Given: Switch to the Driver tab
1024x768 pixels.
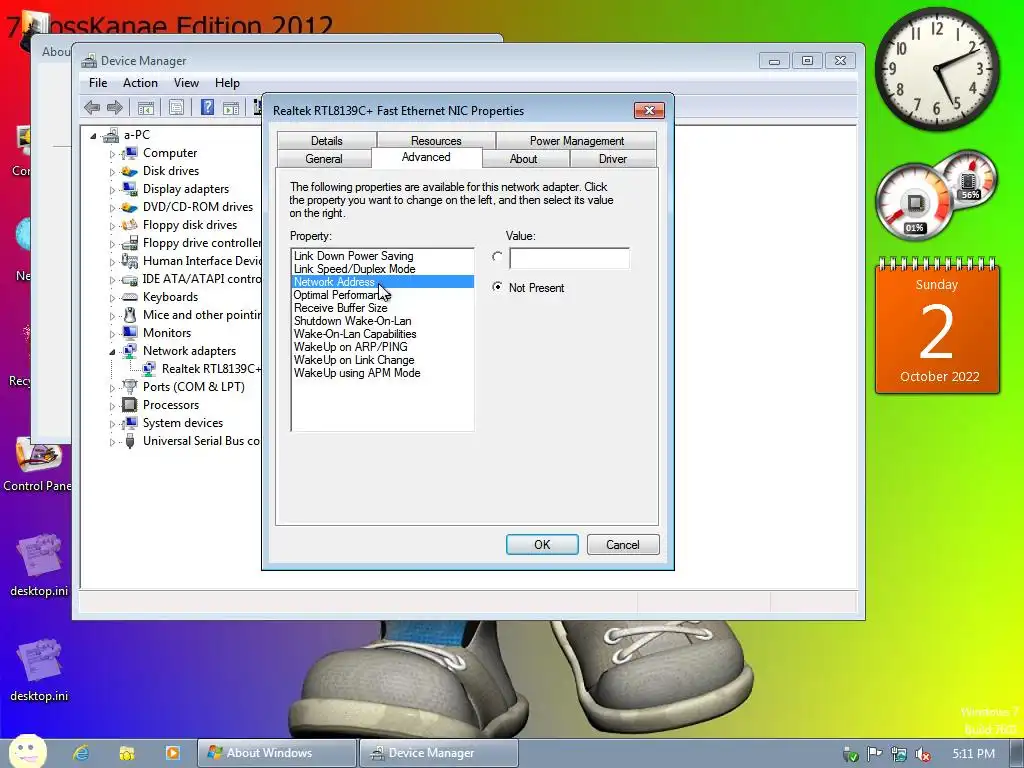Looking at the screenshot, I should [x=613, y=159].
